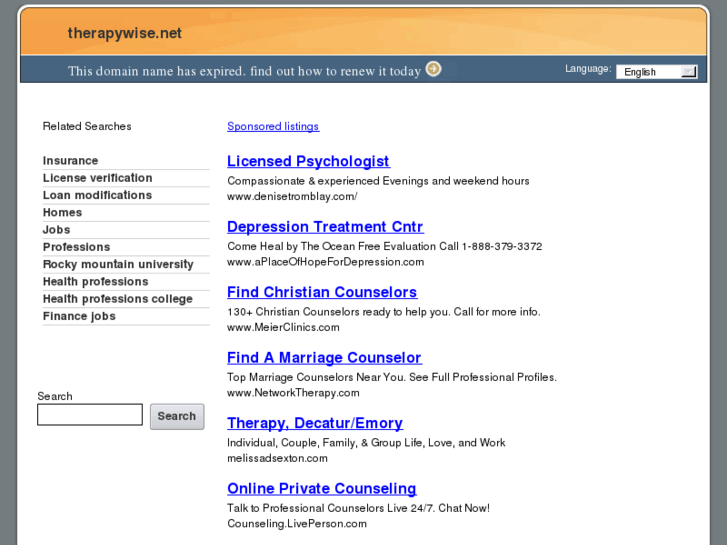Click the www.denisetromblay.com/ URL text
Screen dimensions: 727x545
pos(292,196)
